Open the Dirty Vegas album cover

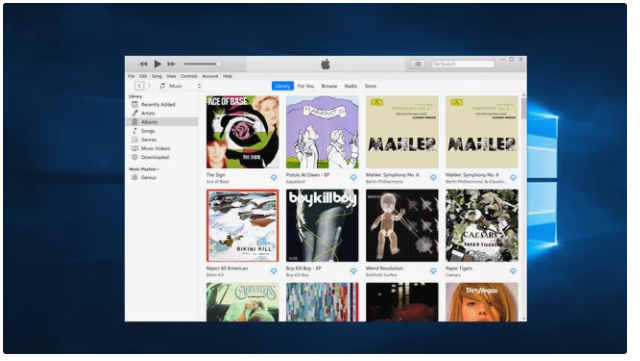coord(482,302)
